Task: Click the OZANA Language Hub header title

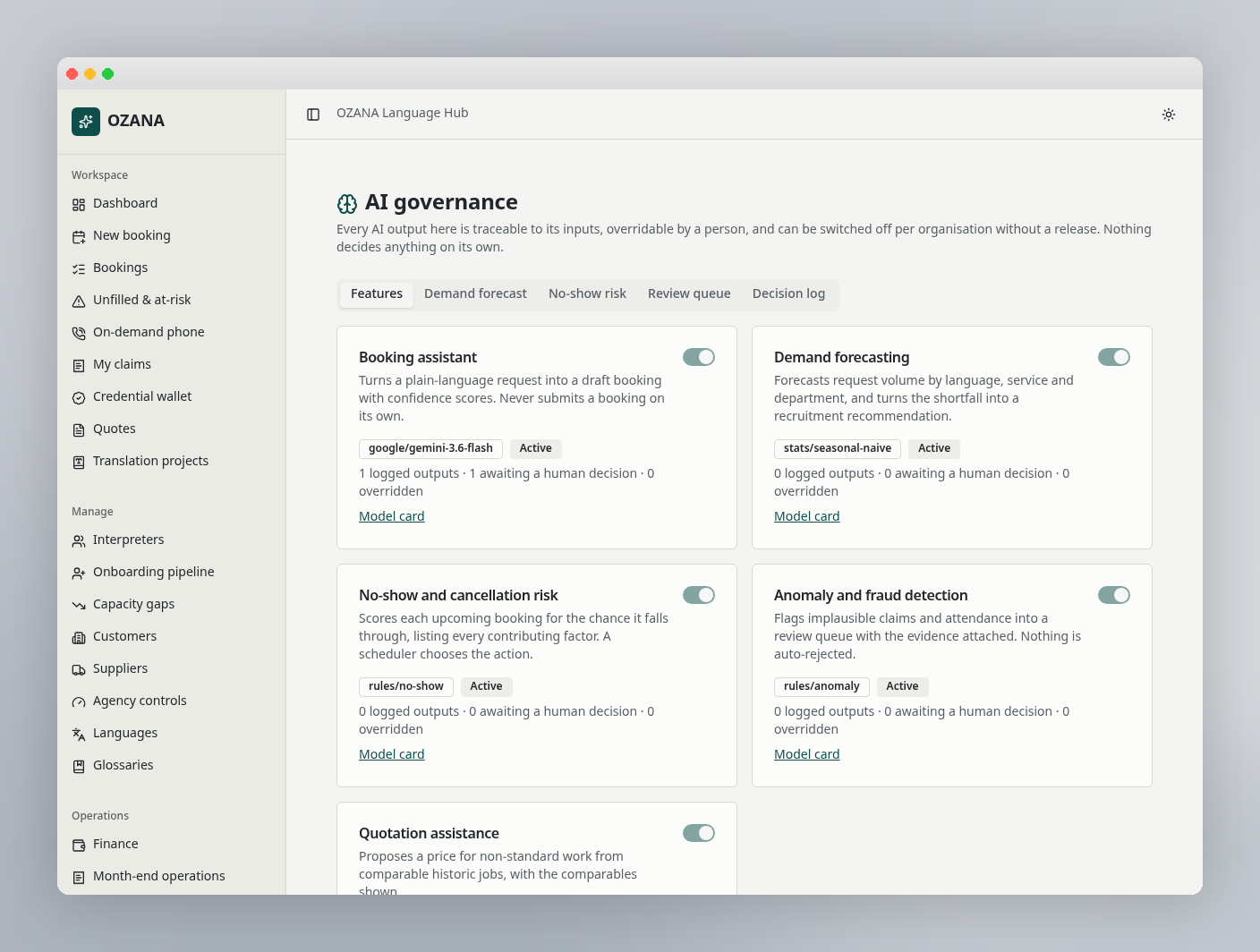Action: click(x=403, y=114)
